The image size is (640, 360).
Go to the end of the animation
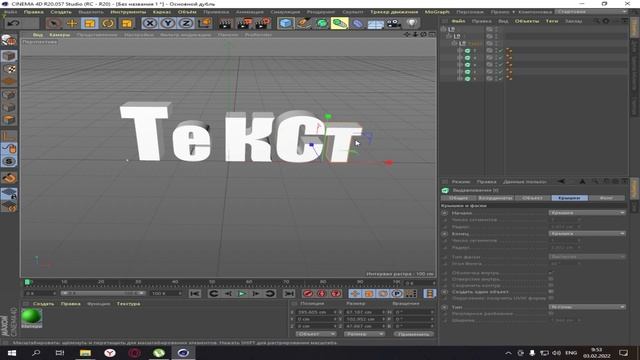289,293
